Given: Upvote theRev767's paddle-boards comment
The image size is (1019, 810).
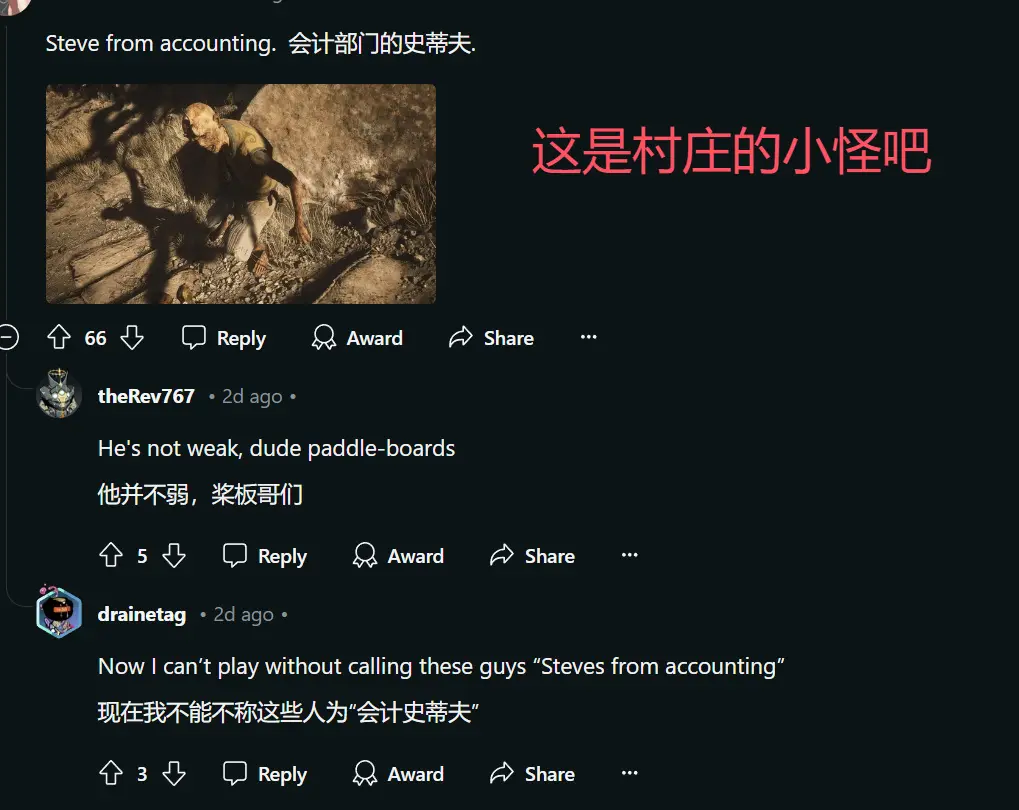Looking at the screenshot, I should (111, 555).
